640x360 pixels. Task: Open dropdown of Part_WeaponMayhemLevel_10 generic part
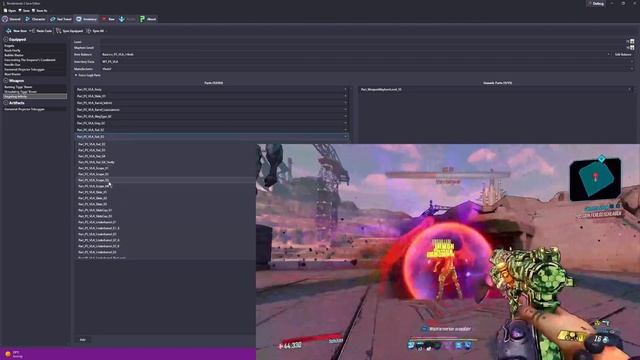629,89
